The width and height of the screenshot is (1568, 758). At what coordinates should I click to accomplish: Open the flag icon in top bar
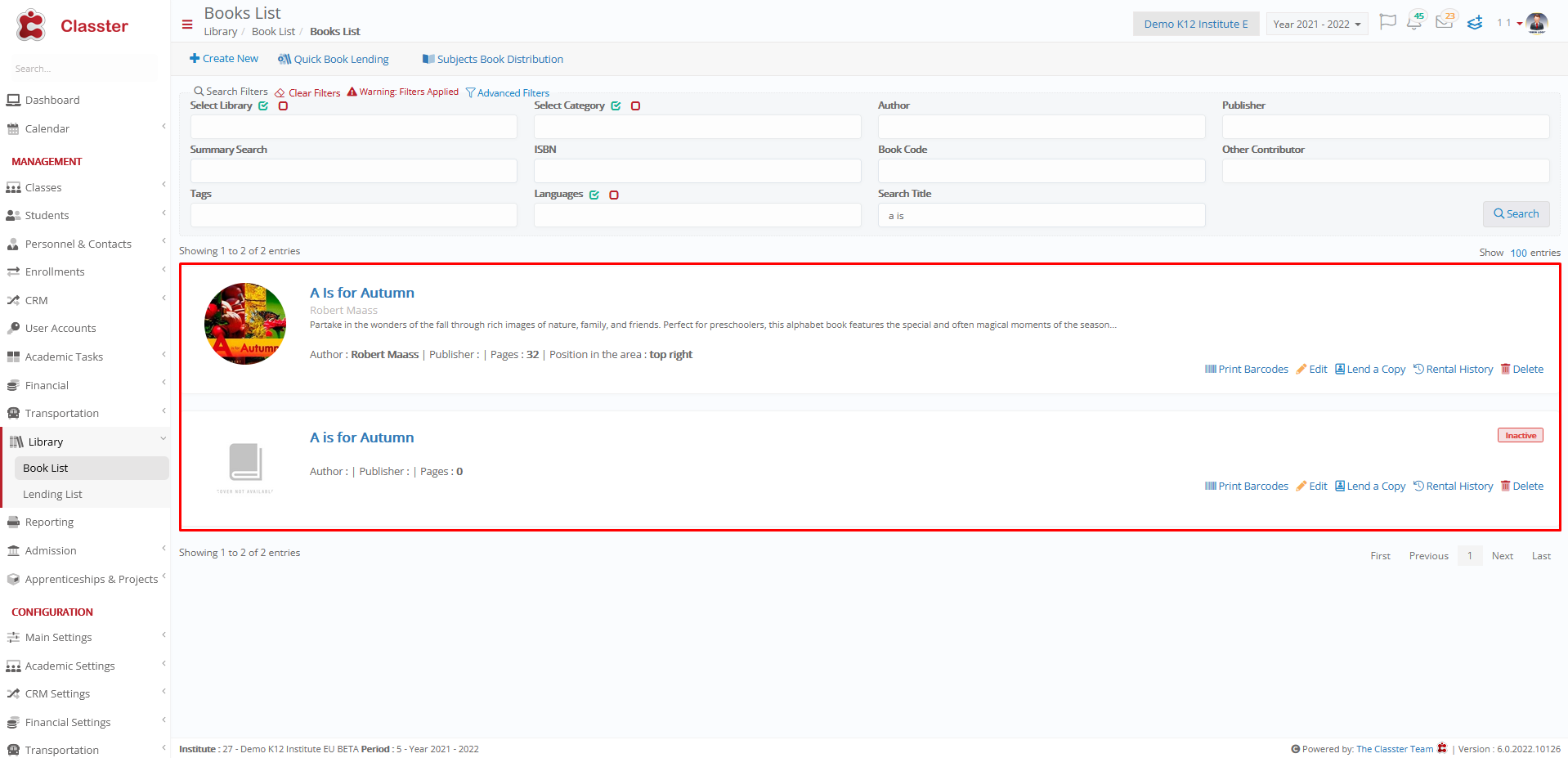1387,22
